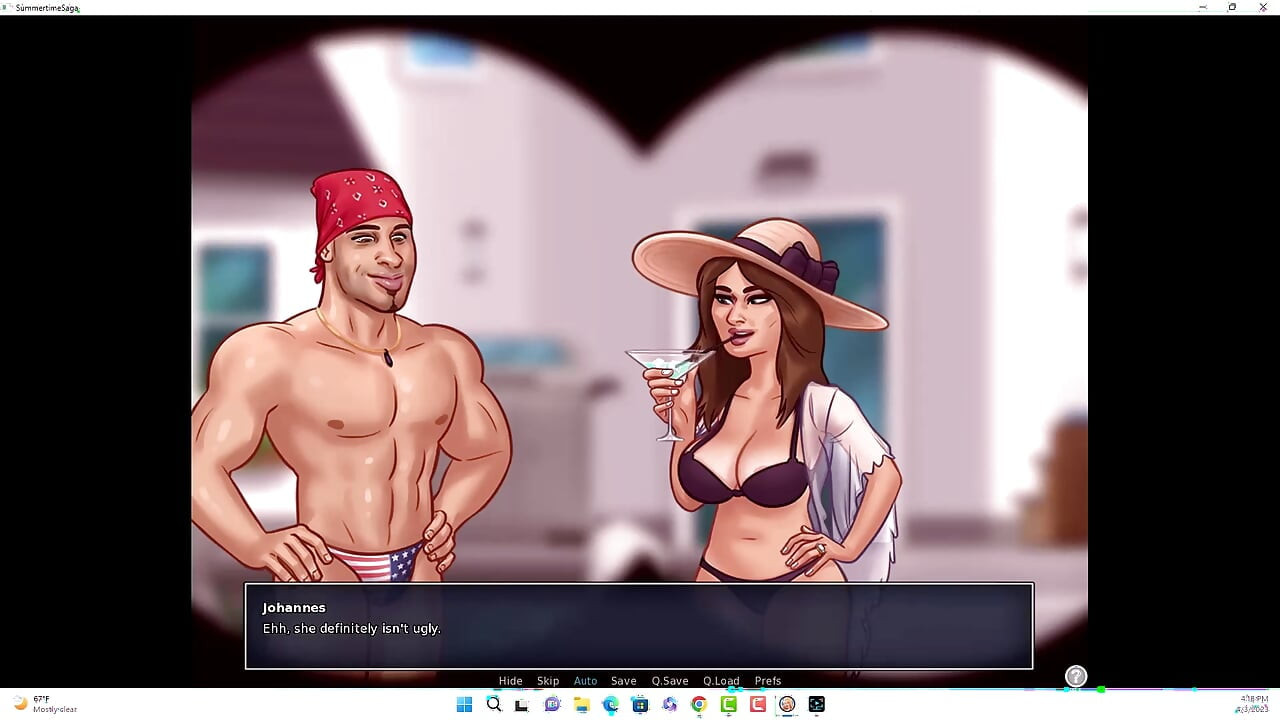Viewport: 1280px width, 720px height.
Task: Open the taskbar Search icon
Action: pyautogui.click(x=493, y=704)
